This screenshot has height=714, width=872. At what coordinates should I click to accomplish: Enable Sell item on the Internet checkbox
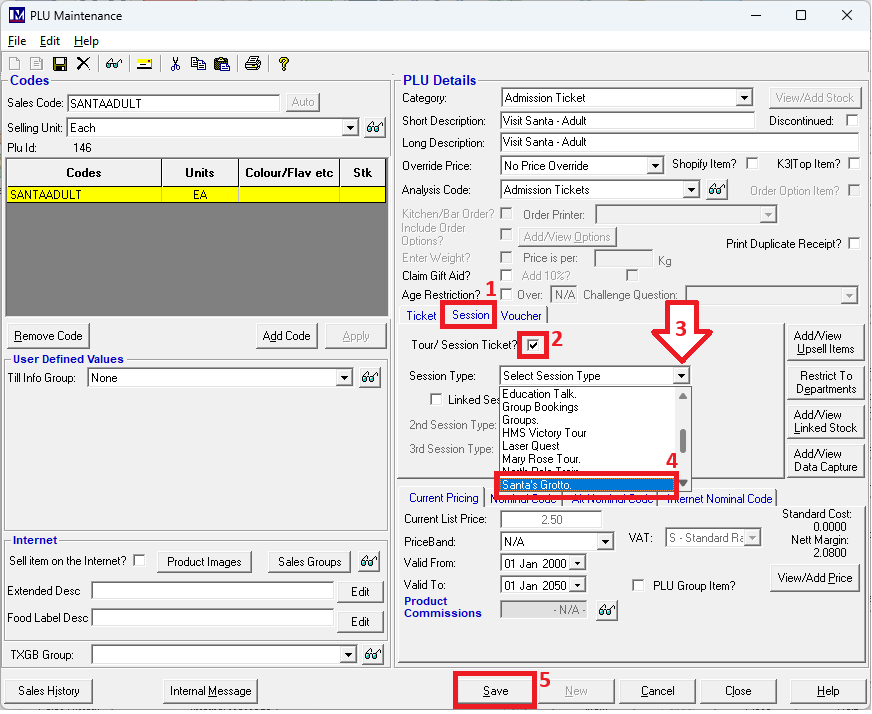click(x=139, y=560)
